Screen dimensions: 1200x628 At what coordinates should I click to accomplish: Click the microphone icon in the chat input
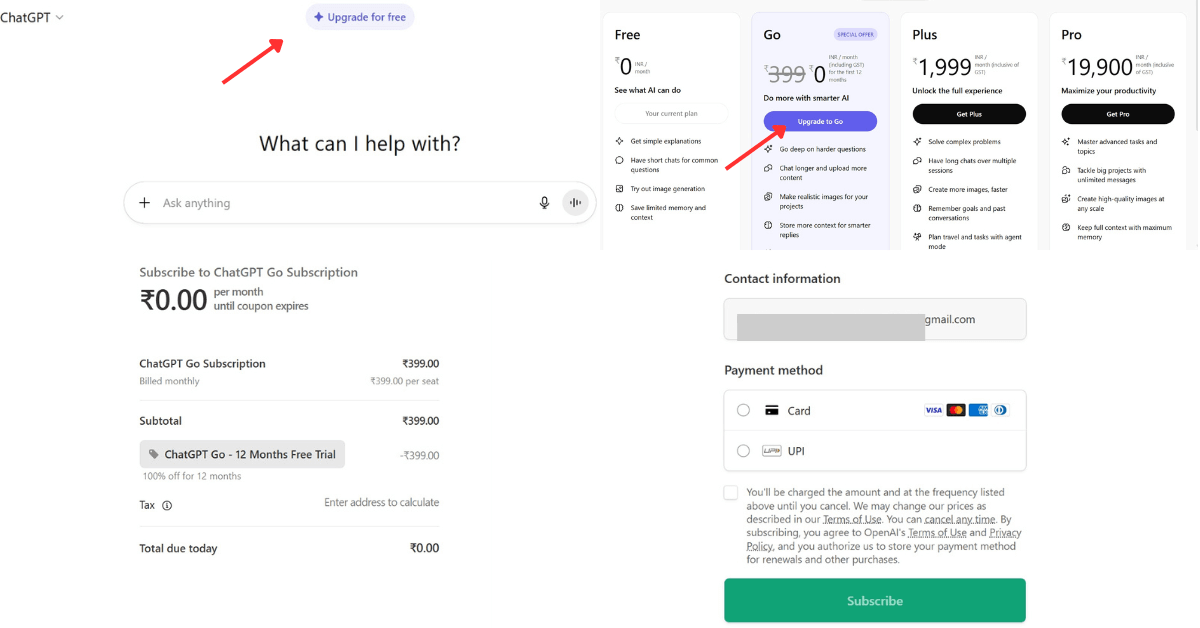[x=544, y=202]
